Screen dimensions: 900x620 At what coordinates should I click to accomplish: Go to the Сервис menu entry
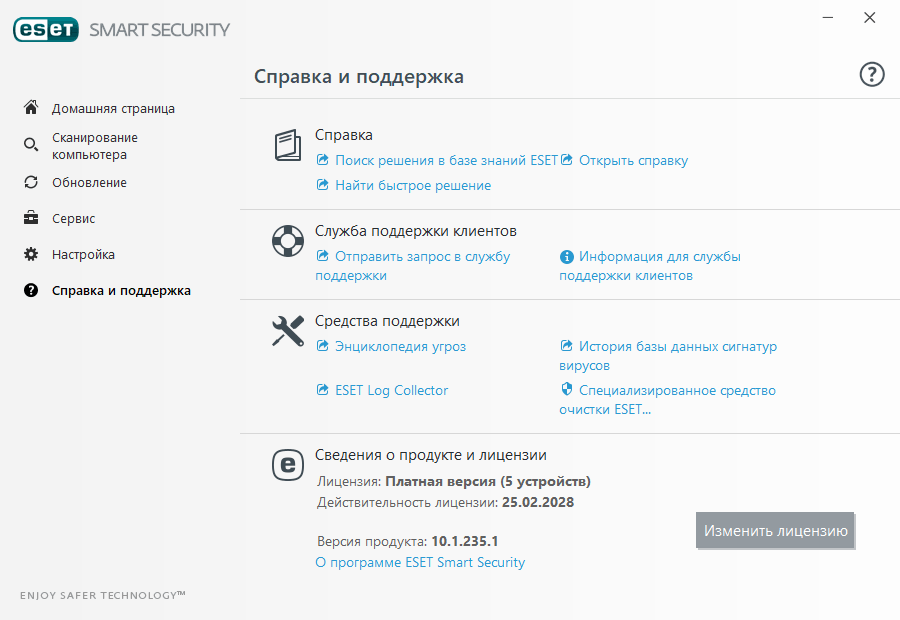74,218
